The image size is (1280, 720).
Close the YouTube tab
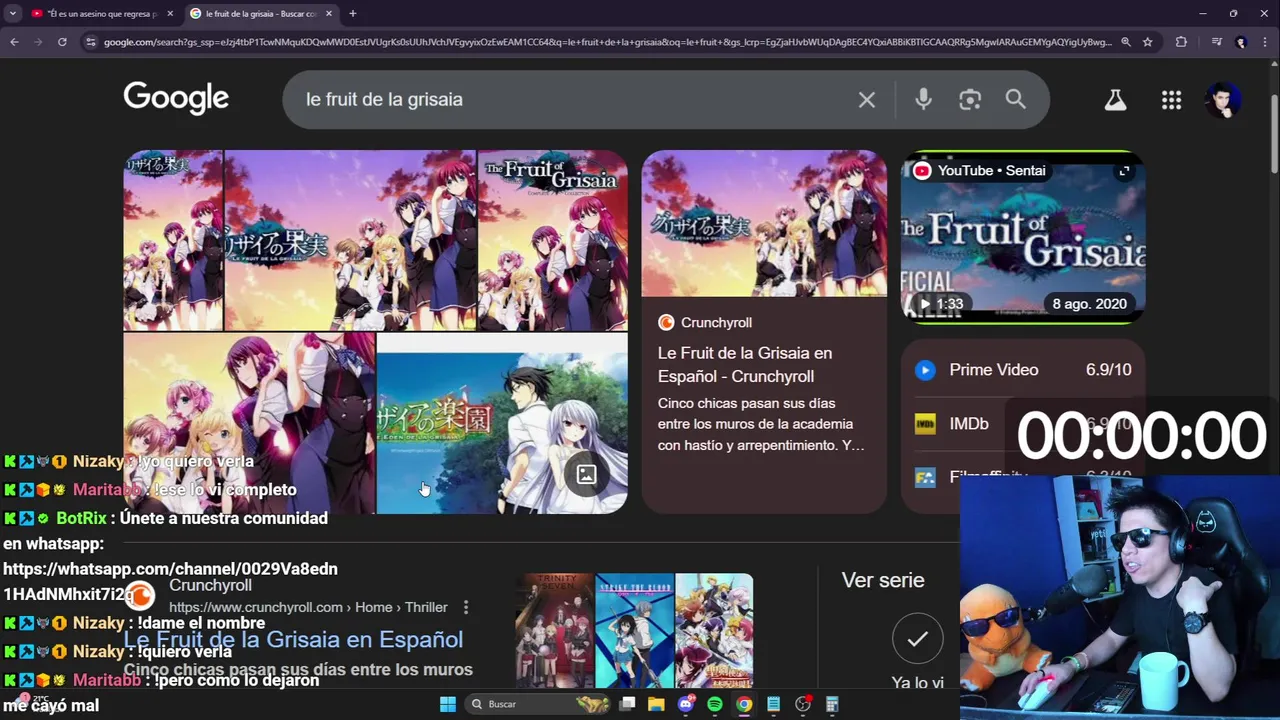click(170, 14)
